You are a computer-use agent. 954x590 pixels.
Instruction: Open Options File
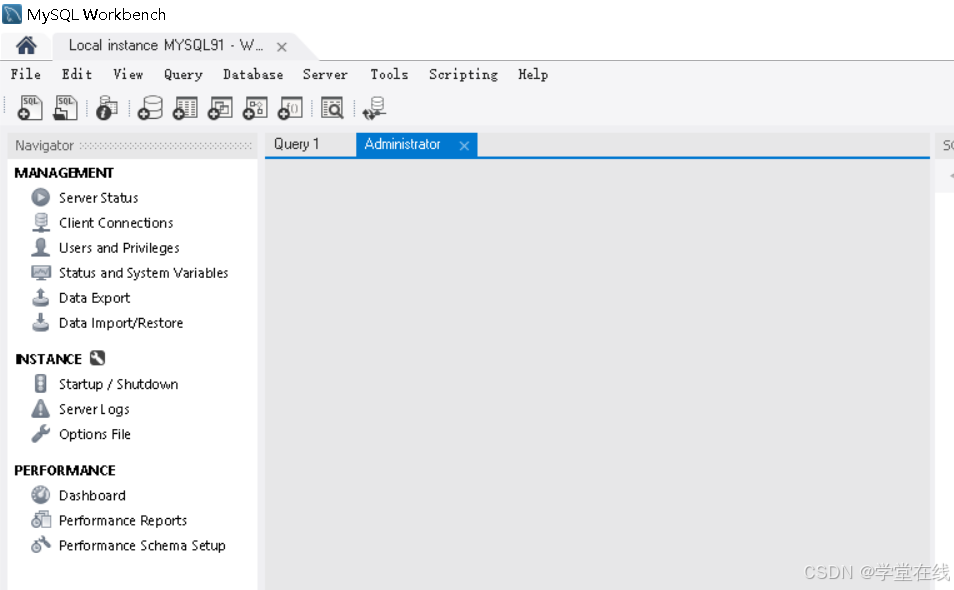[95, 434]
